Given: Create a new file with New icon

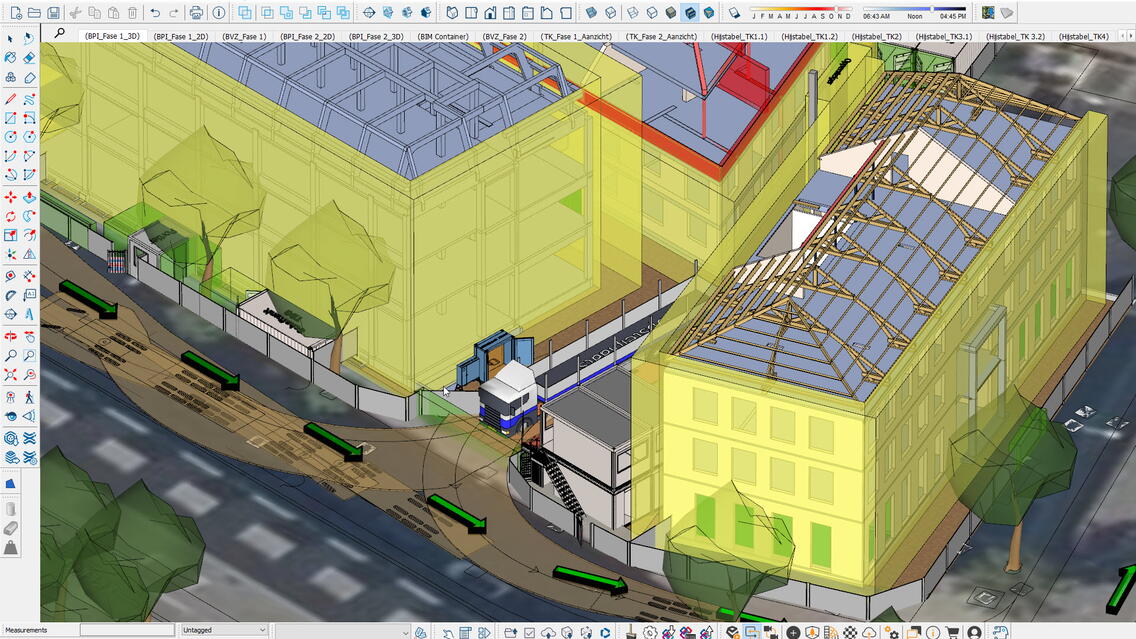Looking at the screenshot, I should coord(15,13).
